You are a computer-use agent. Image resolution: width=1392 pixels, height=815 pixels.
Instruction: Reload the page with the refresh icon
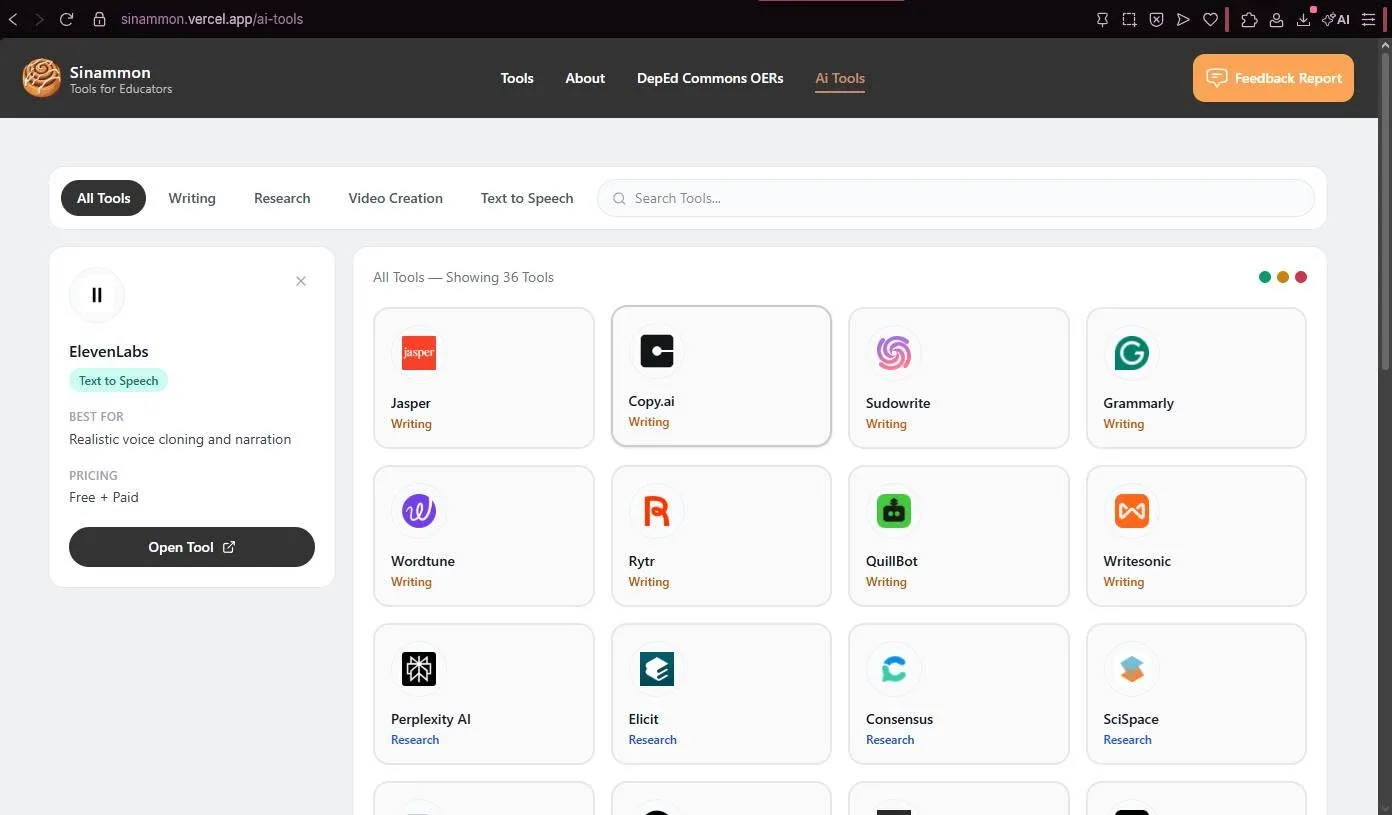pyautogui.click(x=66, y=19)
